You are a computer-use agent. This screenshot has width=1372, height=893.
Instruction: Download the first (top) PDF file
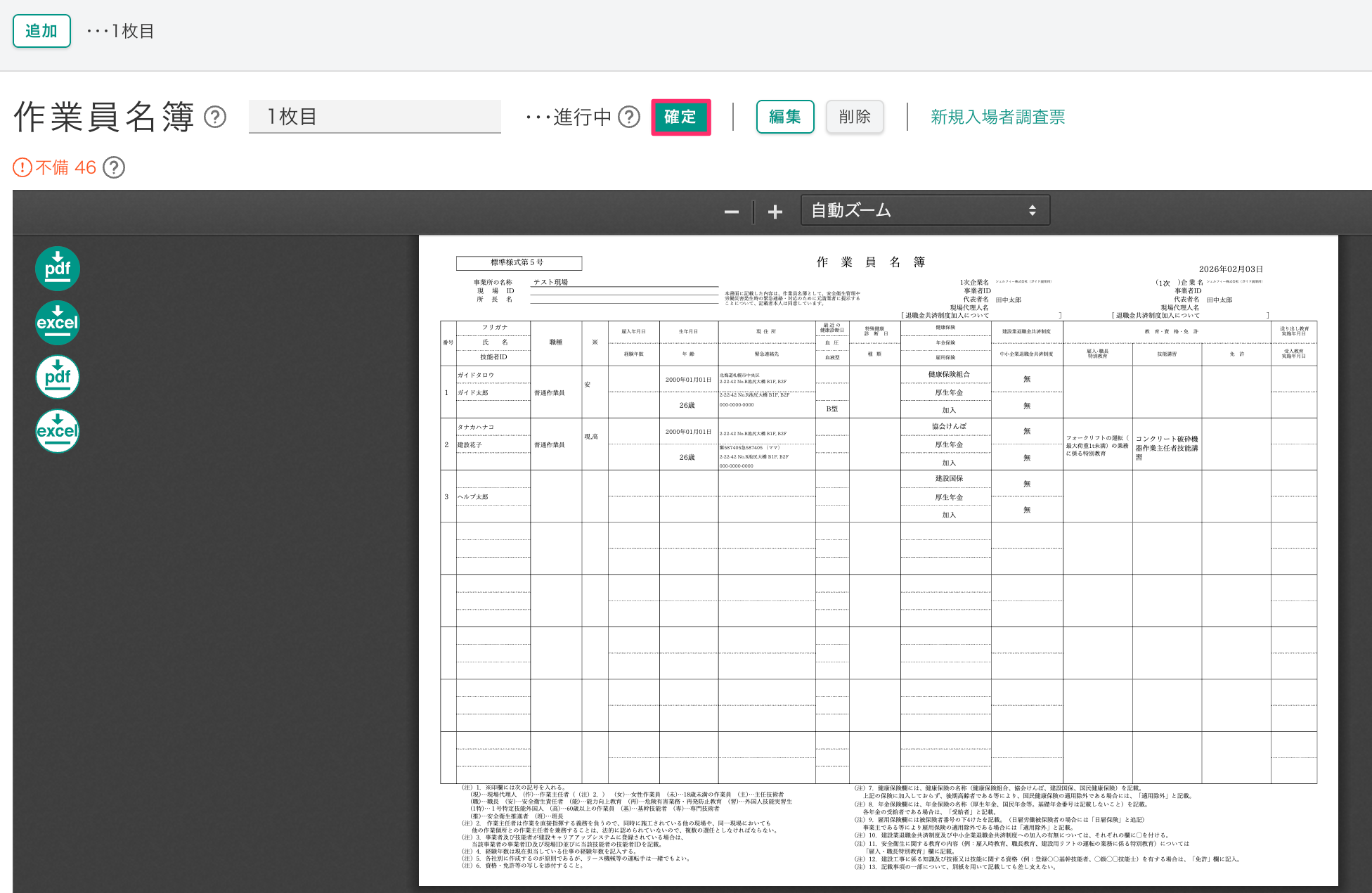58,269
